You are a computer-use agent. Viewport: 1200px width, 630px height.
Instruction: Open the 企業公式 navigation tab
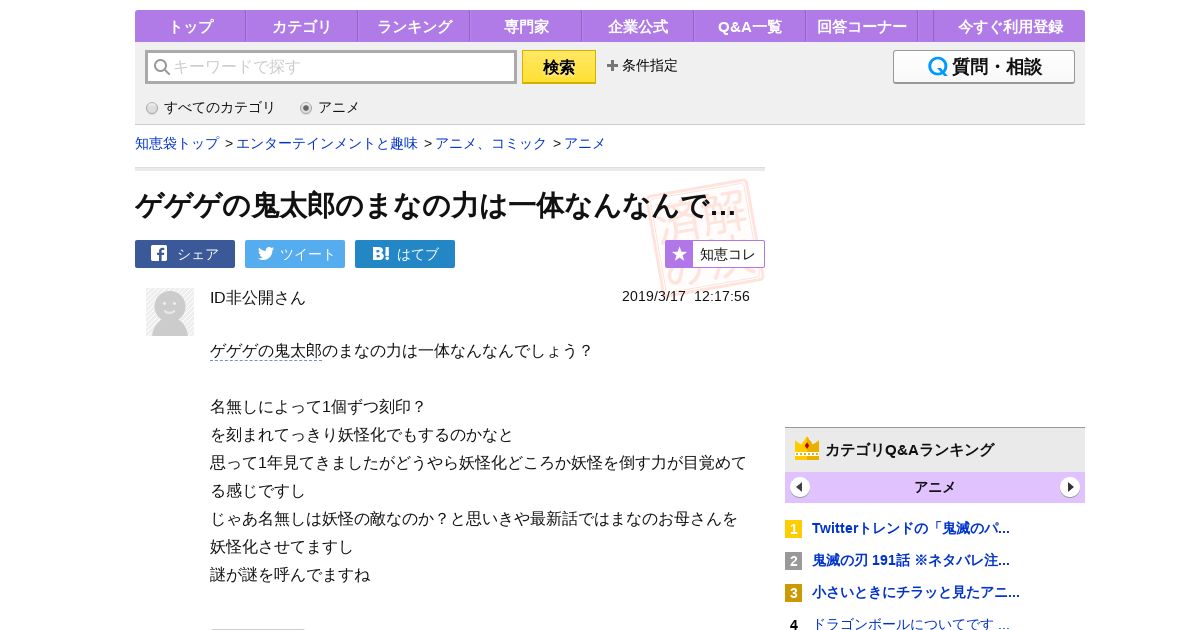(x=637, y=26)
